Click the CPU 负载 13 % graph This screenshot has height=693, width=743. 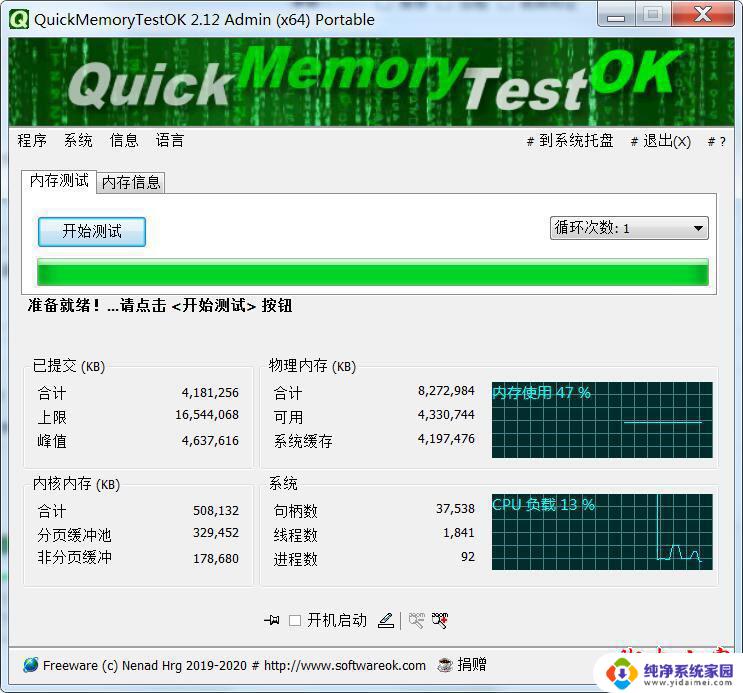[x=602, y=532]
